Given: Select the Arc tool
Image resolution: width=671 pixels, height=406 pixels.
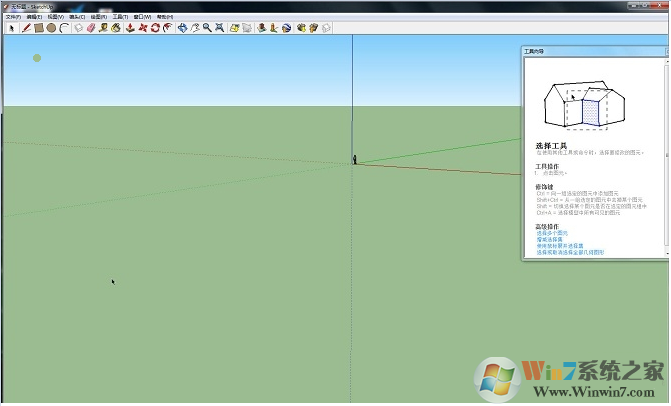Looking at the screenshot, I should [63, 28].
